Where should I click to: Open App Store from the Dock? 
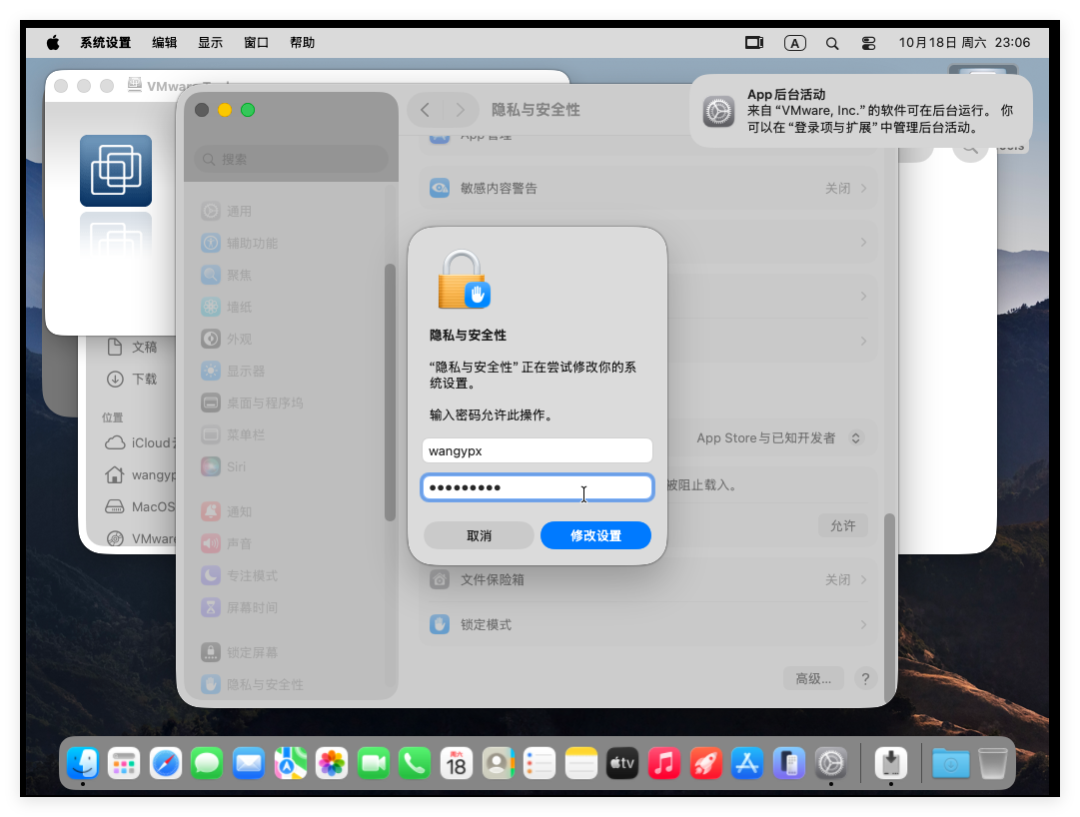pos(747,763)
